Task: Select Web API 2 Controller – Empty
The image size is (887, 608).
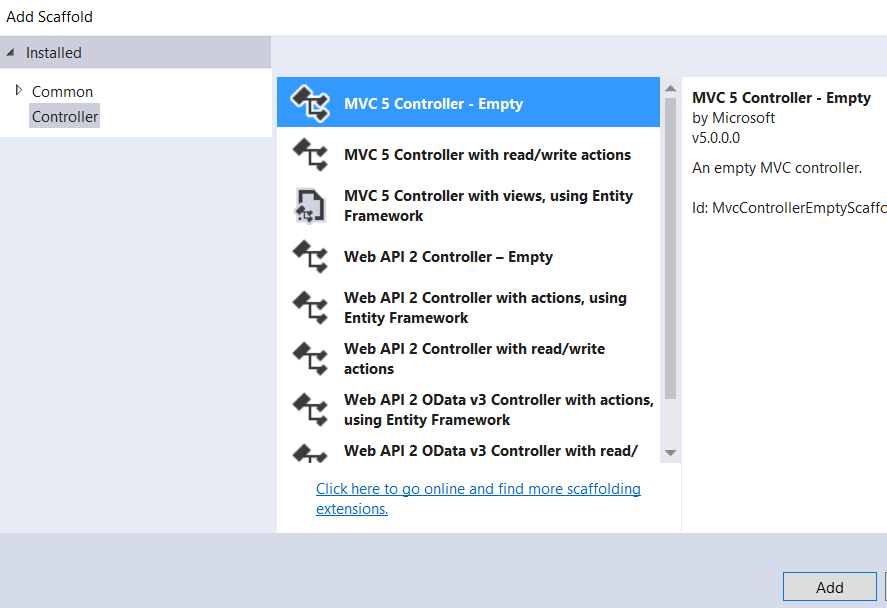Action: [448, 256]
